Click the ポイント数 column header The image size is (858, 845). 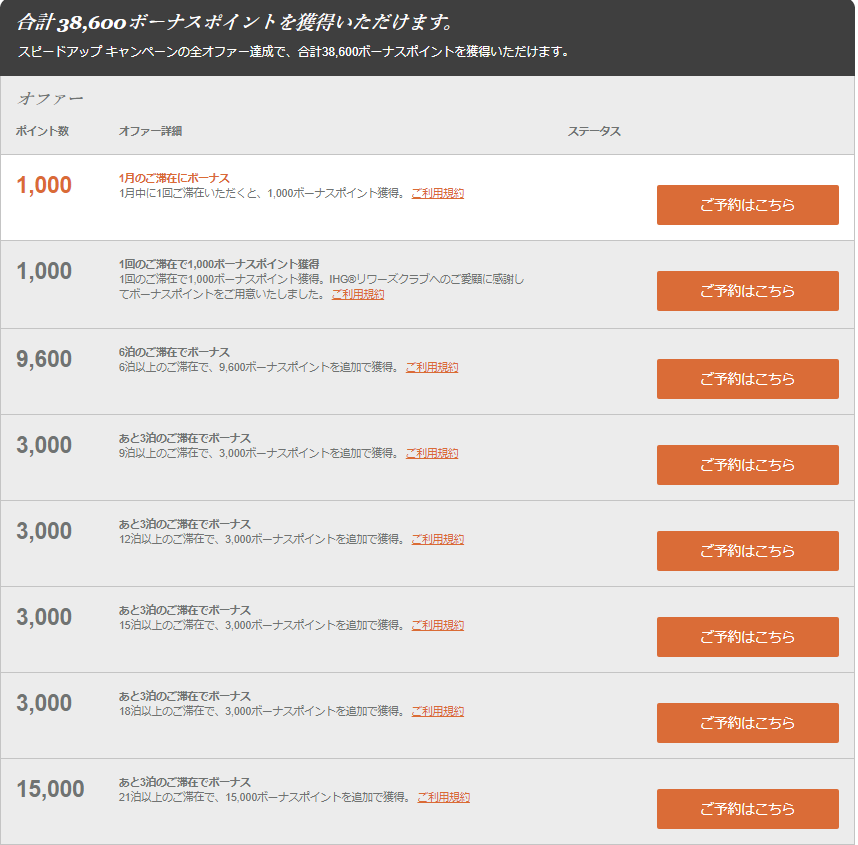[42, 131]
